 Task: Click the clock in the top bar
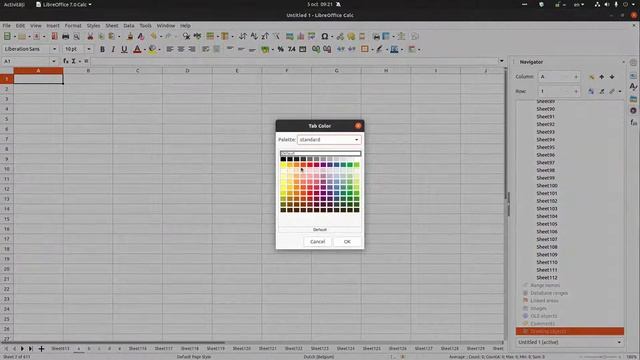pos(320,4)
